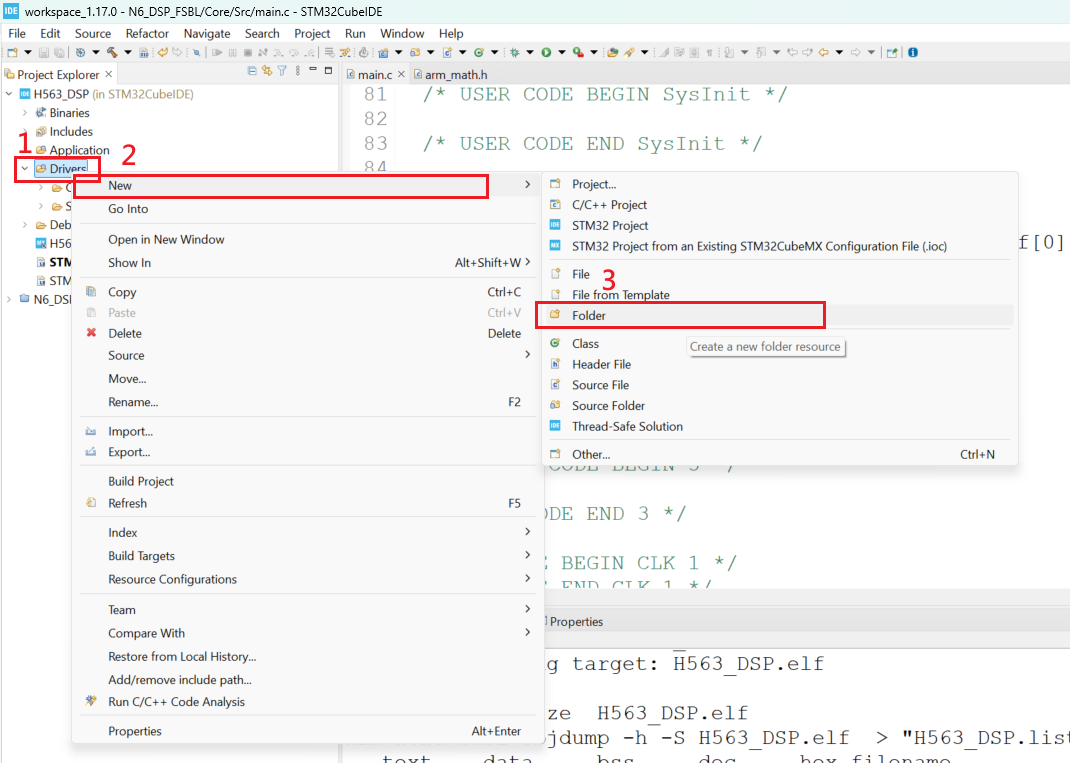Open the File menu
Viewport: 1070px width, 763px height.
coord(17,33)
